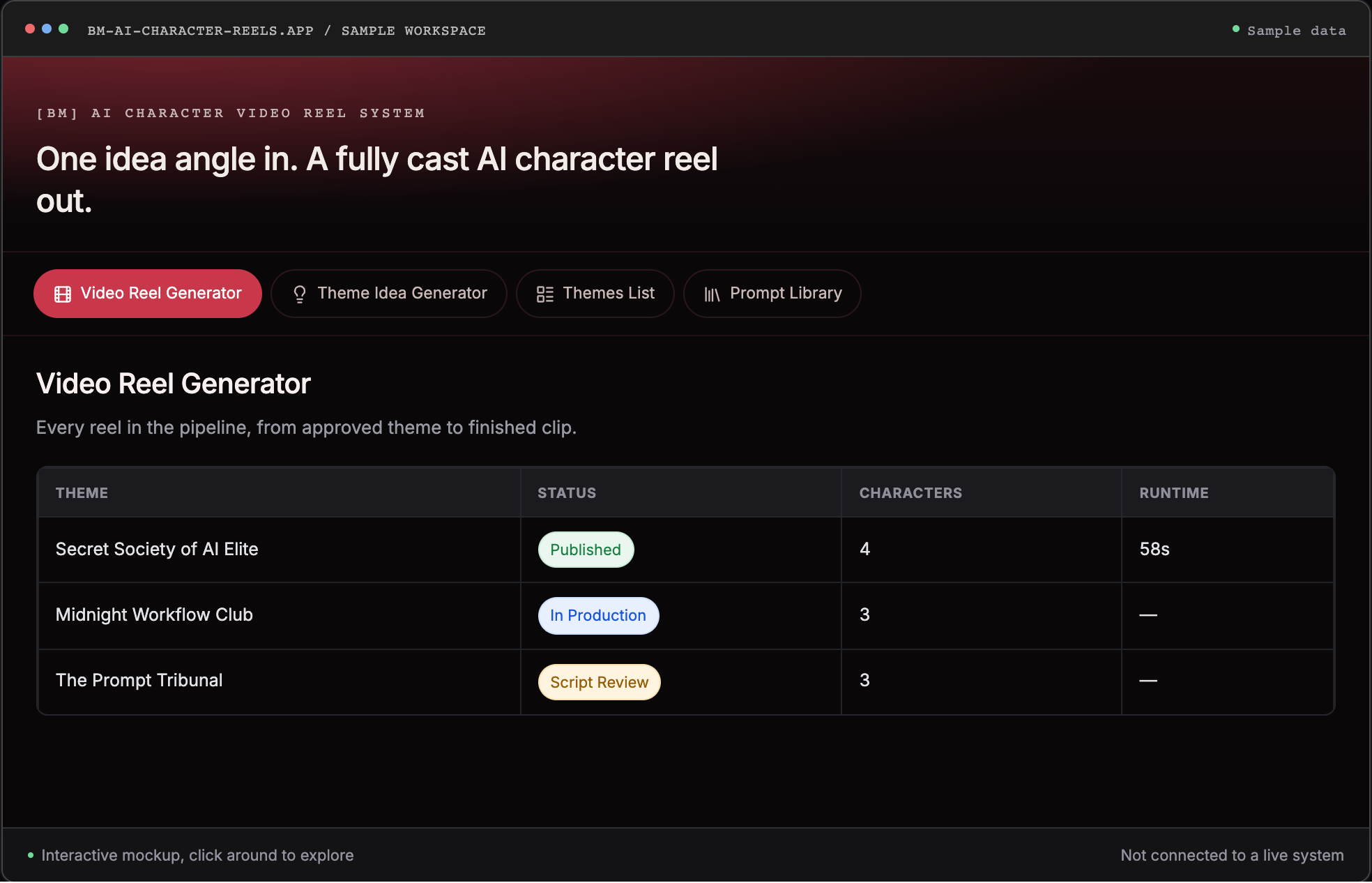Click the green Sample data status dot
Screen dimensions: 1372x883
(x=1236, y=29)
